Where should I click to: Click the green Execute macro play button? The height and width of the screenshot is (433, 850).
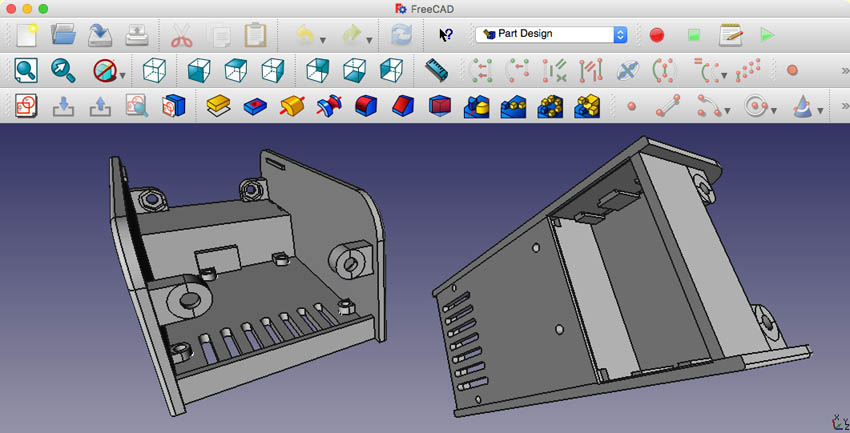click(x=766, y=34)
